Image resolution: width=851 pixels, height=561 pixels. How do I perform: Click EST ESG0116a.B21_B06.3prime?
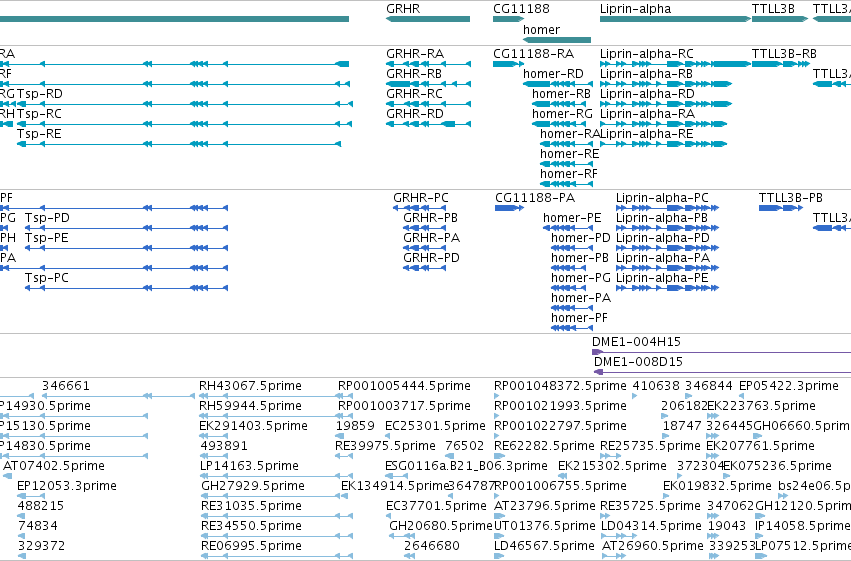pos(466,466)
